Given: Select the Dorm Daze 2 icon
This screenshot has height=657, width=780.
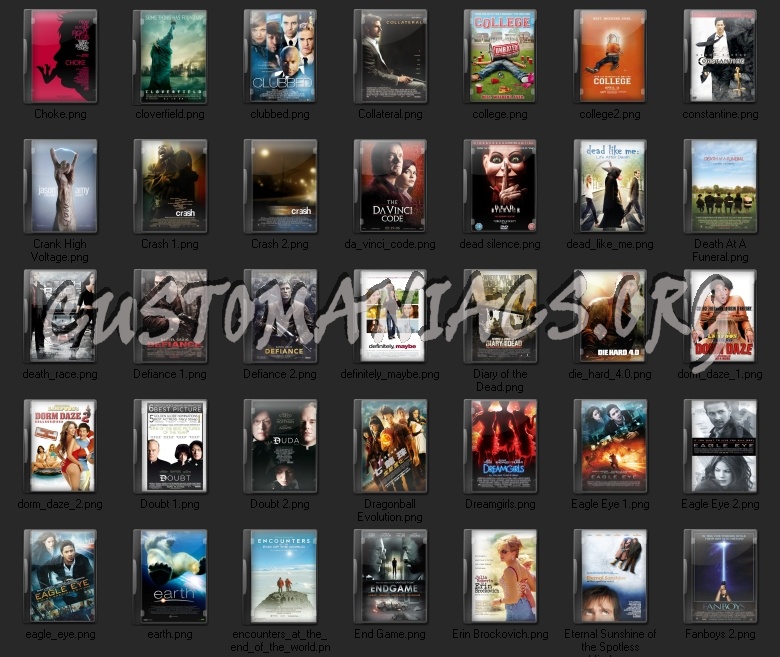Looking at the screenshot, I should pyautogui.click(x=60, y=446).
